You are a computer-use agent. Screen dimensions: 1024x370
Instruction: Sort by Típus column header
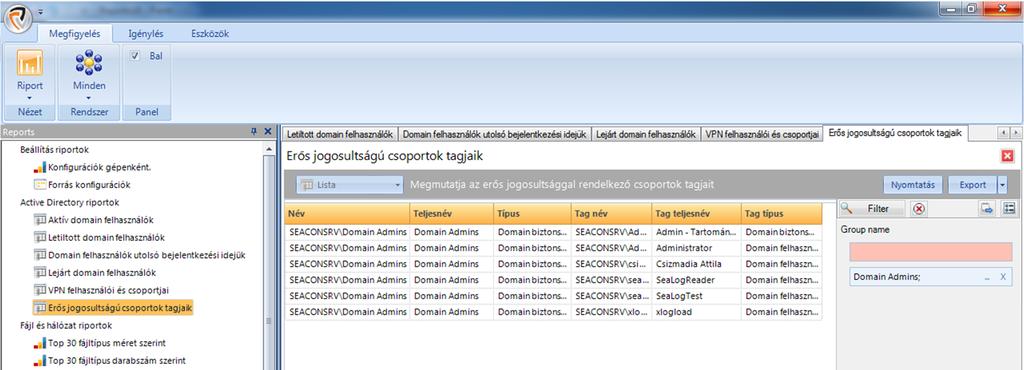tap(532, 213)
